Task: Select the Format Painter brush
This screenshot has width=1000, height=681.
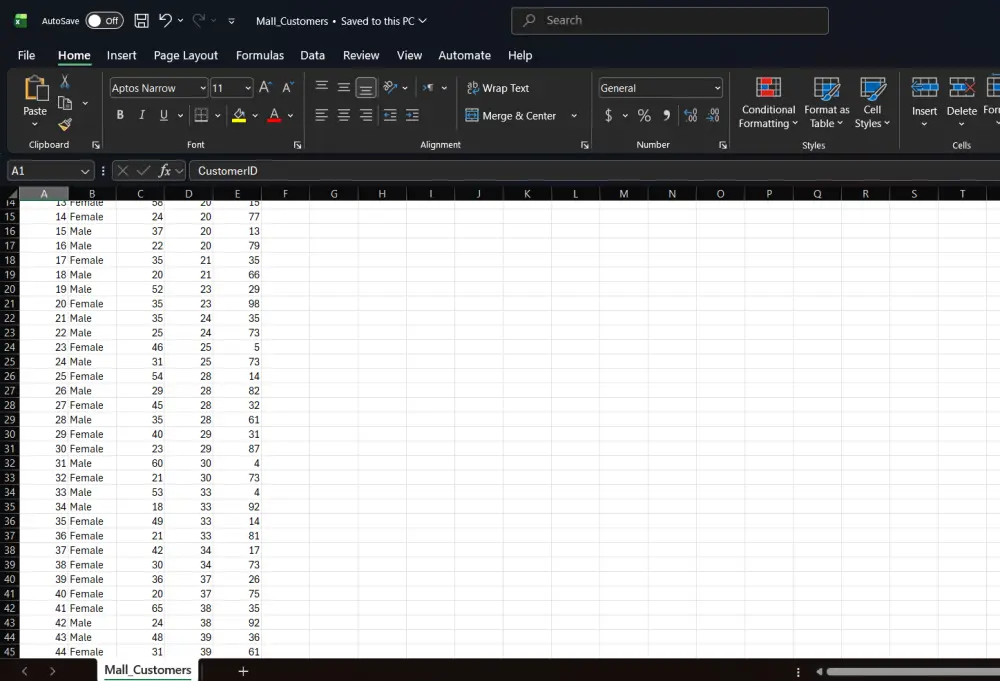Action: [64, 124]
